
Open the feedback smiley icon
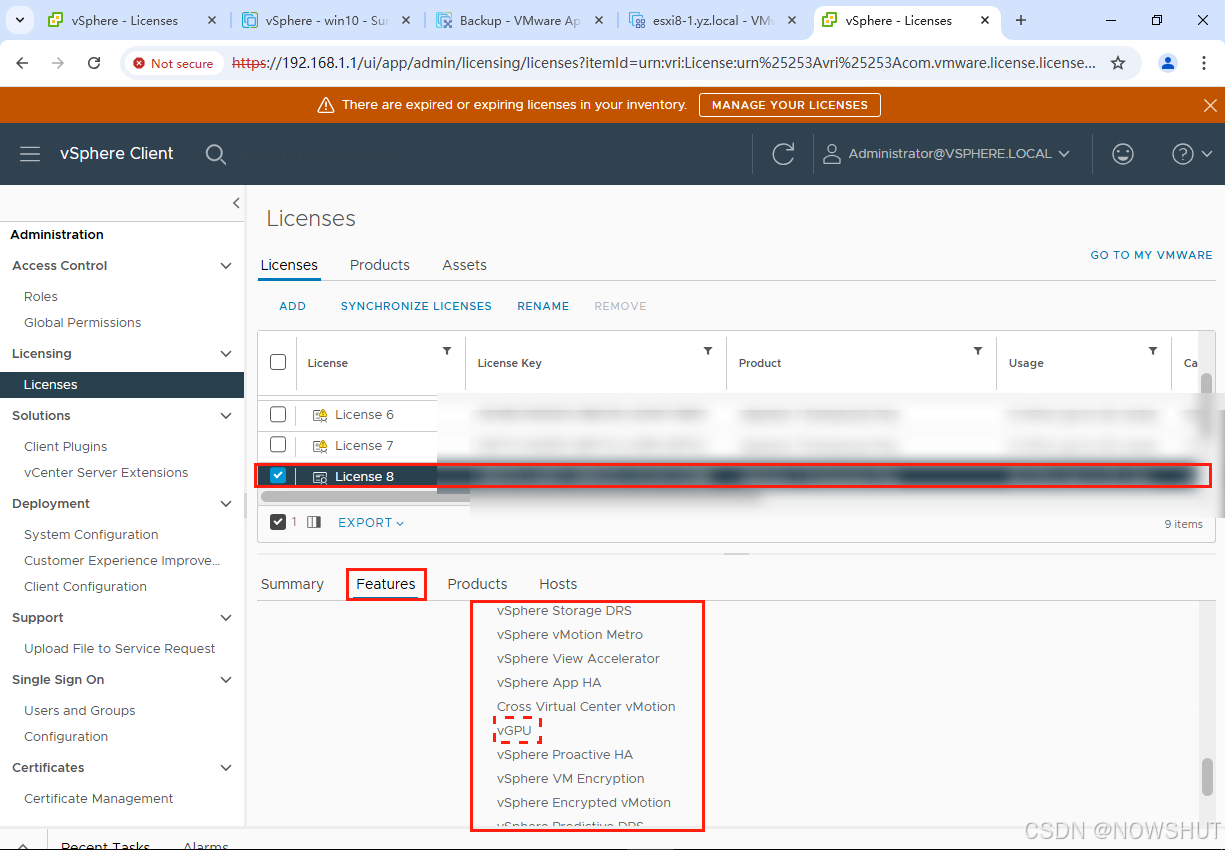coord(1123,154)
